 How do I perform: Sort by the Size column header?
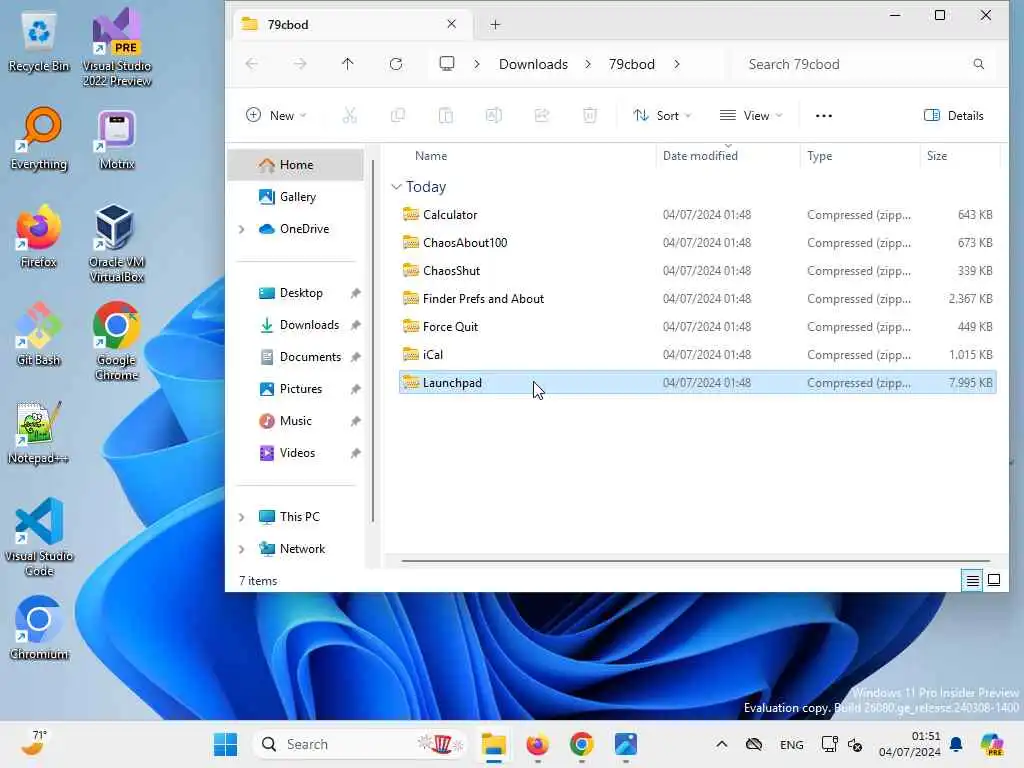pos(936,156)
